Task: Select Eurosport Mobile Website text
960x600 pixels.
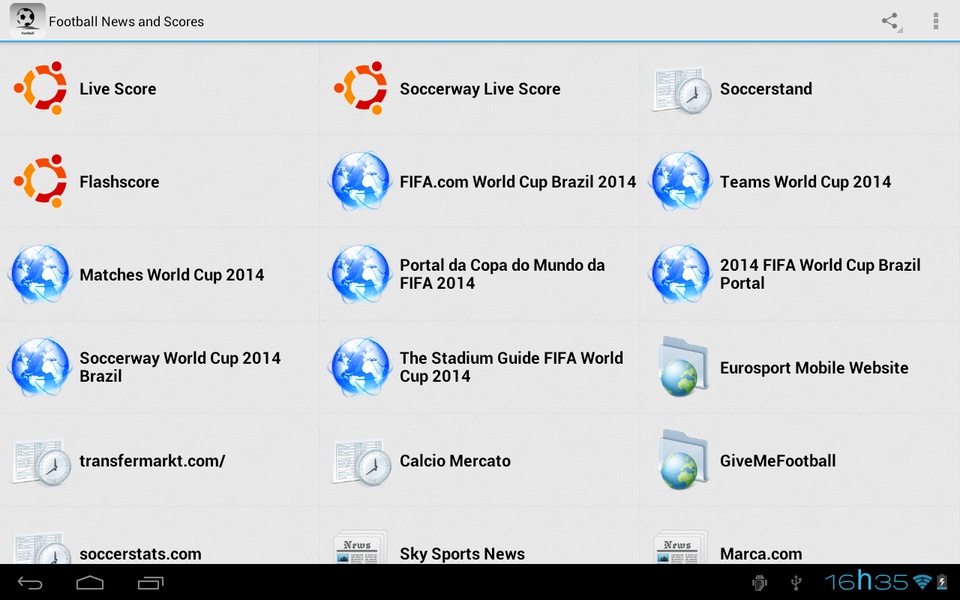Action: 814,368
